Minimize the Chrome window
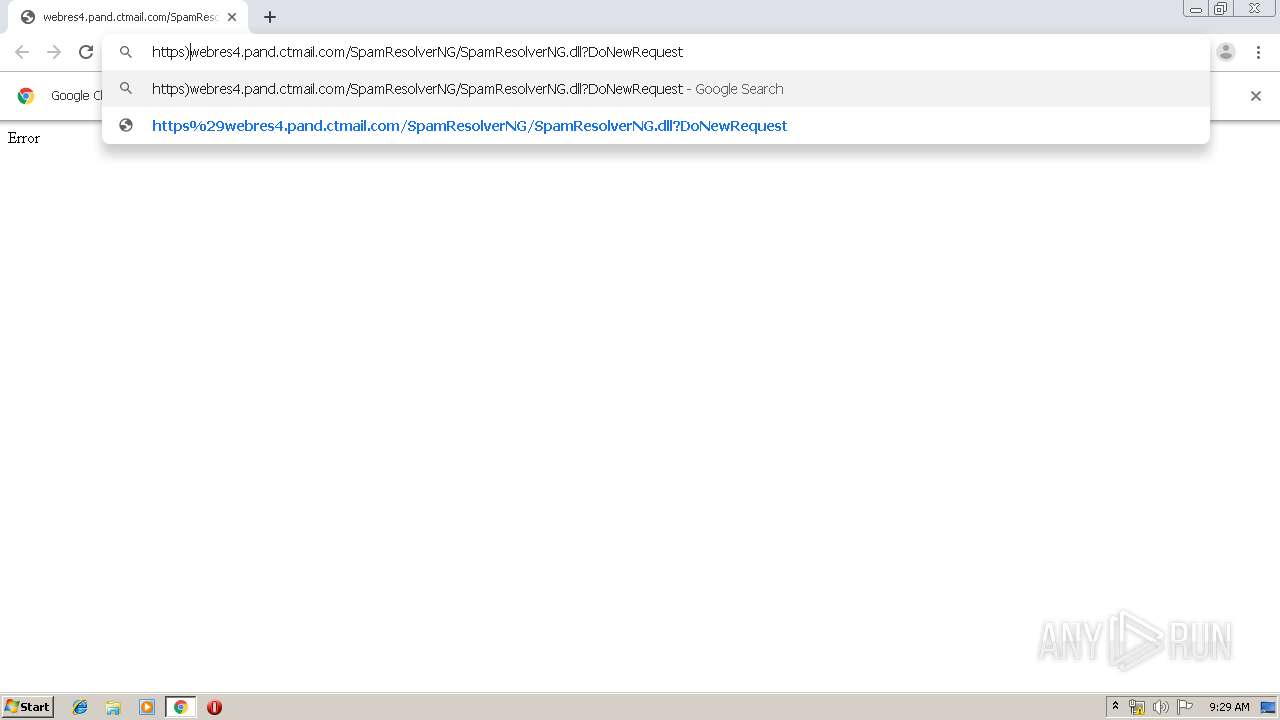1280x720 pixels. 1196,9
